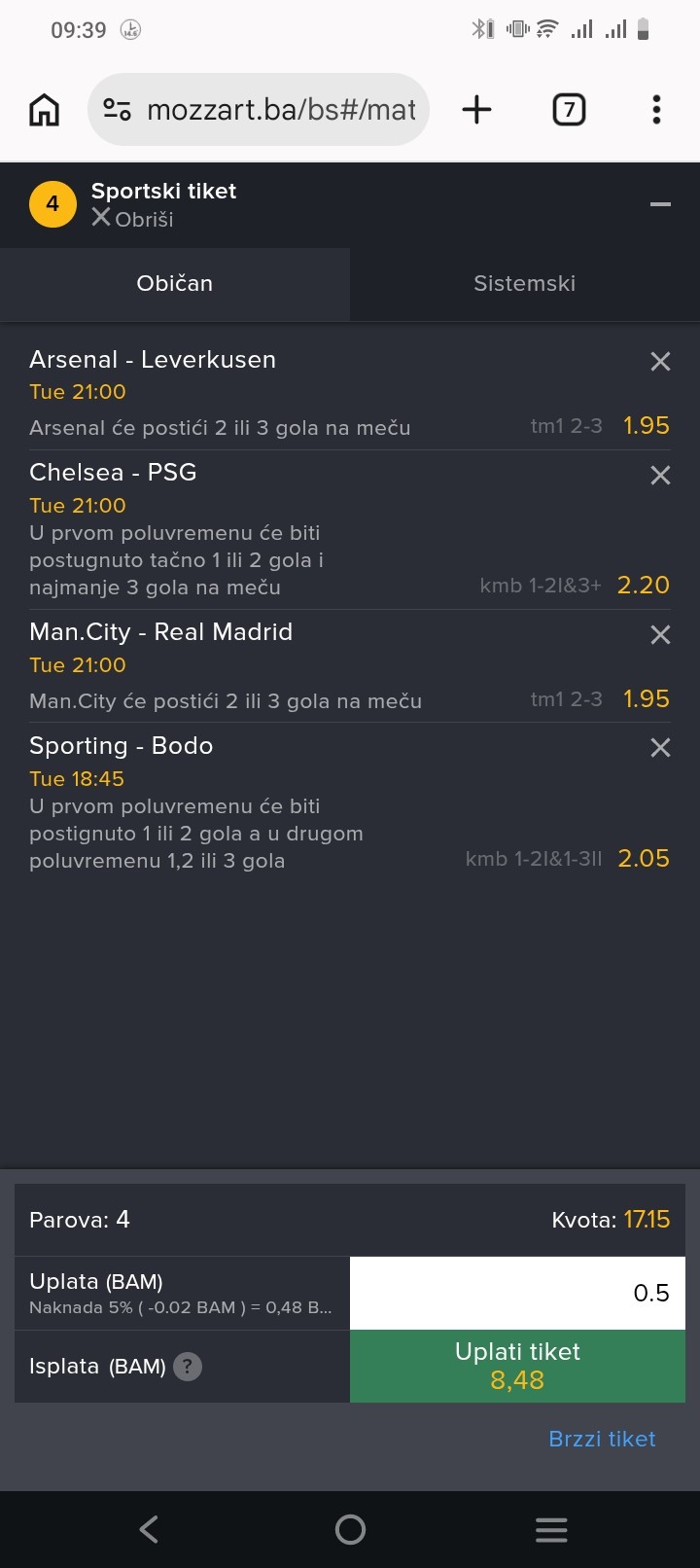
Task: Clear ticket with Obriši
Action: (132, 219)
